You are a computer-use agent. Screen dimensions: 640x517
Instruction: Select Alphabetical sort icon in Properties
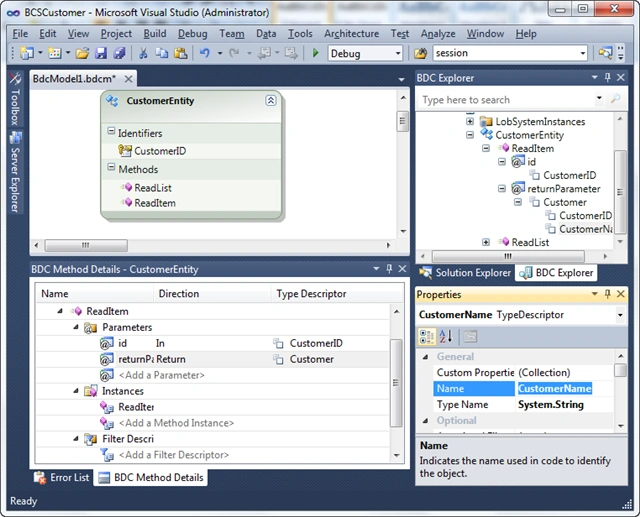[445, 337]
